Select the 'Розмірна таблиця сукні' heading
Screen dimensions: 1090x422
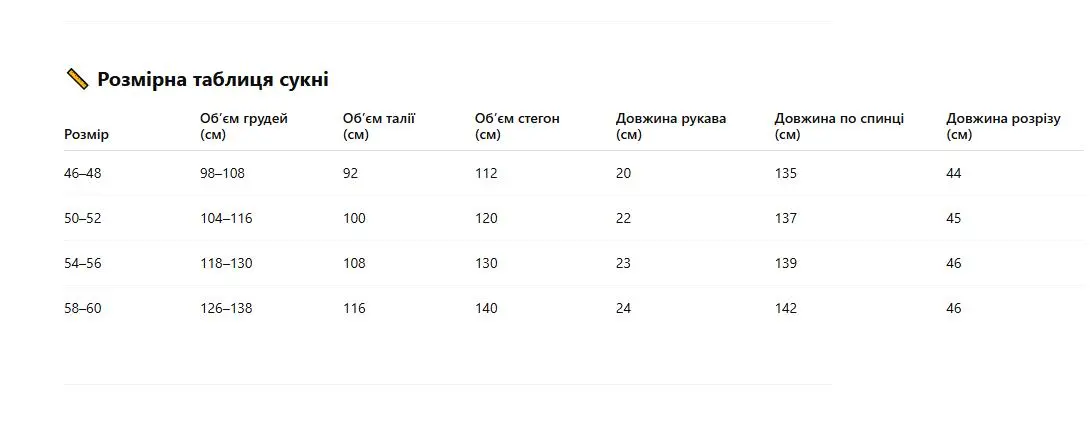[x=213, y=79]
